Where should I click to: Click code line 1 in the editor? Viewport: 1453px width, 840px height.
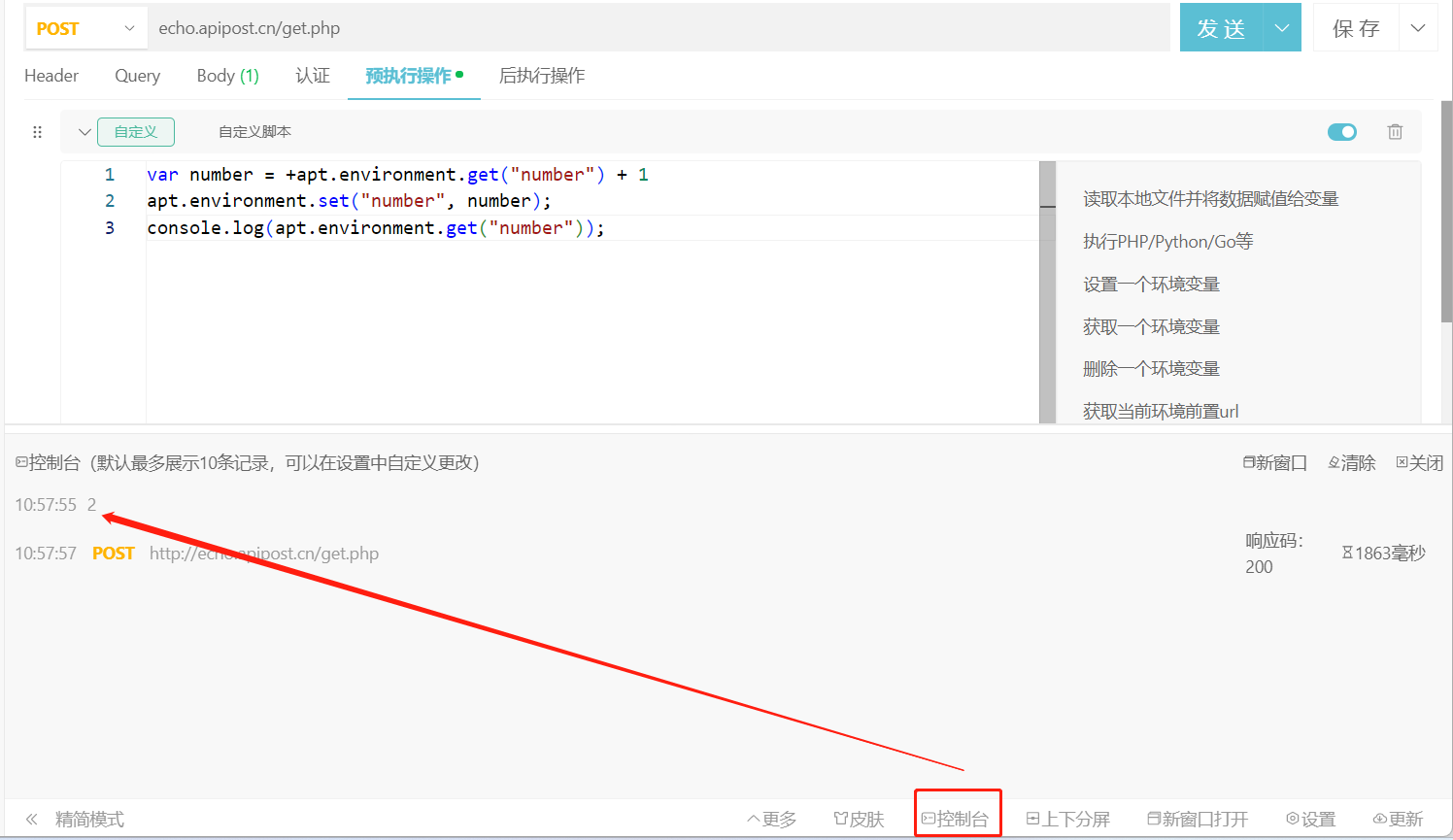click(x=397, y=175)
